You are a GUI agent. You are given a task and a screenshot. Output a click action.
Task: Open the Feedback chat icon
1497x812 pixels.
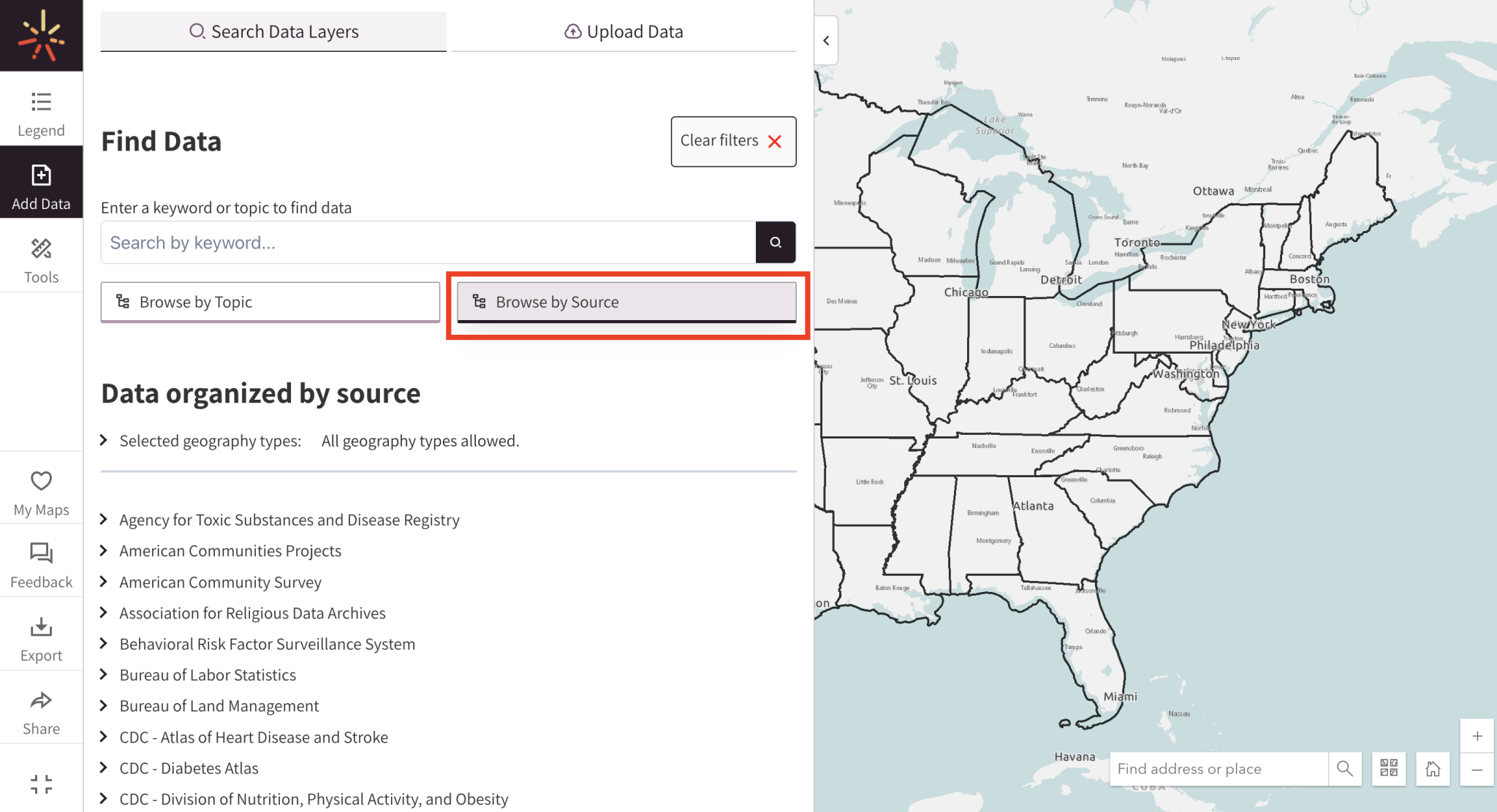point(41,553)
